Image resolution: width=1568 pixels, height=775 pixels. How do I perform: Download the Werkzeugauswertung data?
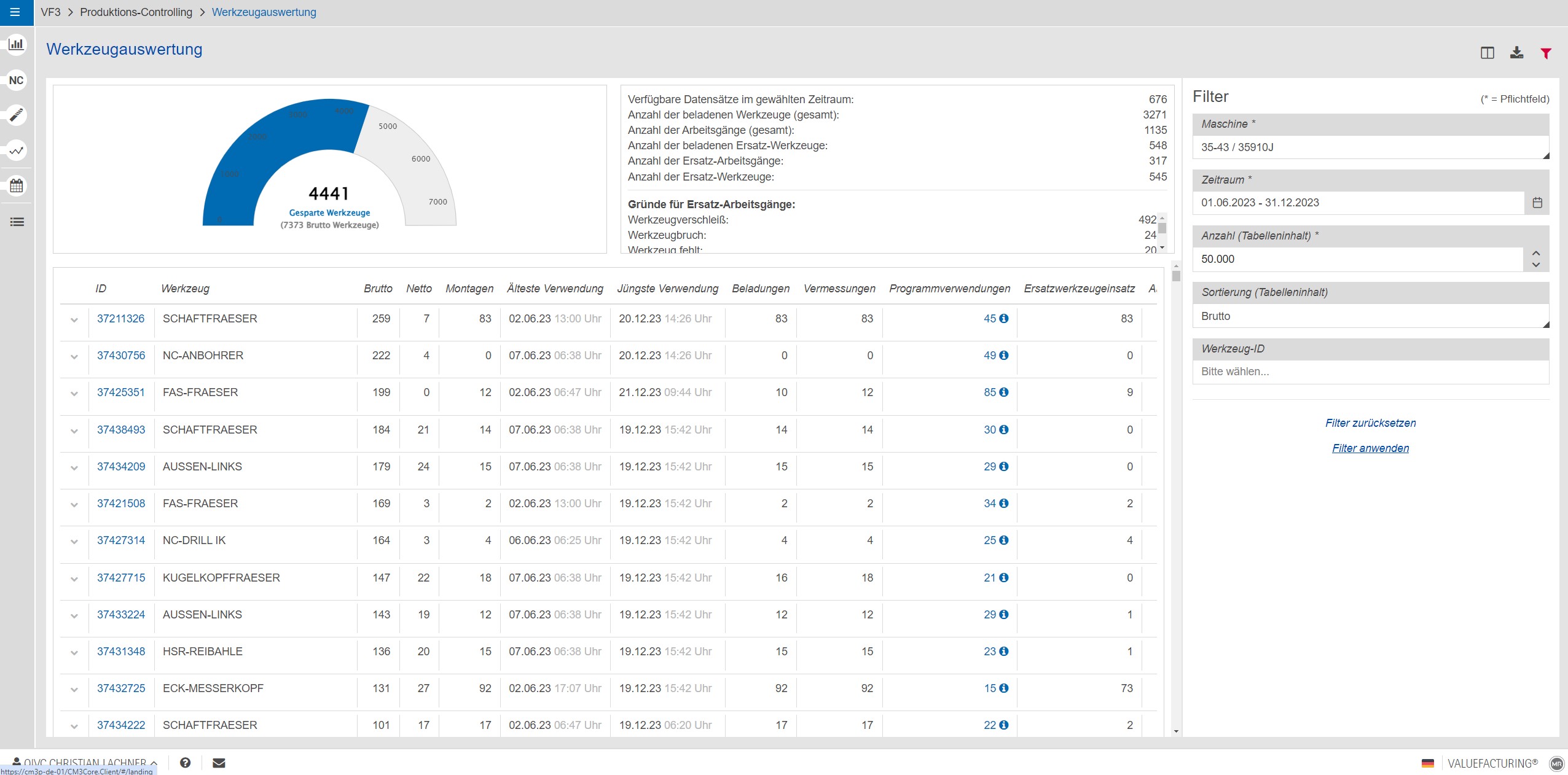coord(1516,53)
